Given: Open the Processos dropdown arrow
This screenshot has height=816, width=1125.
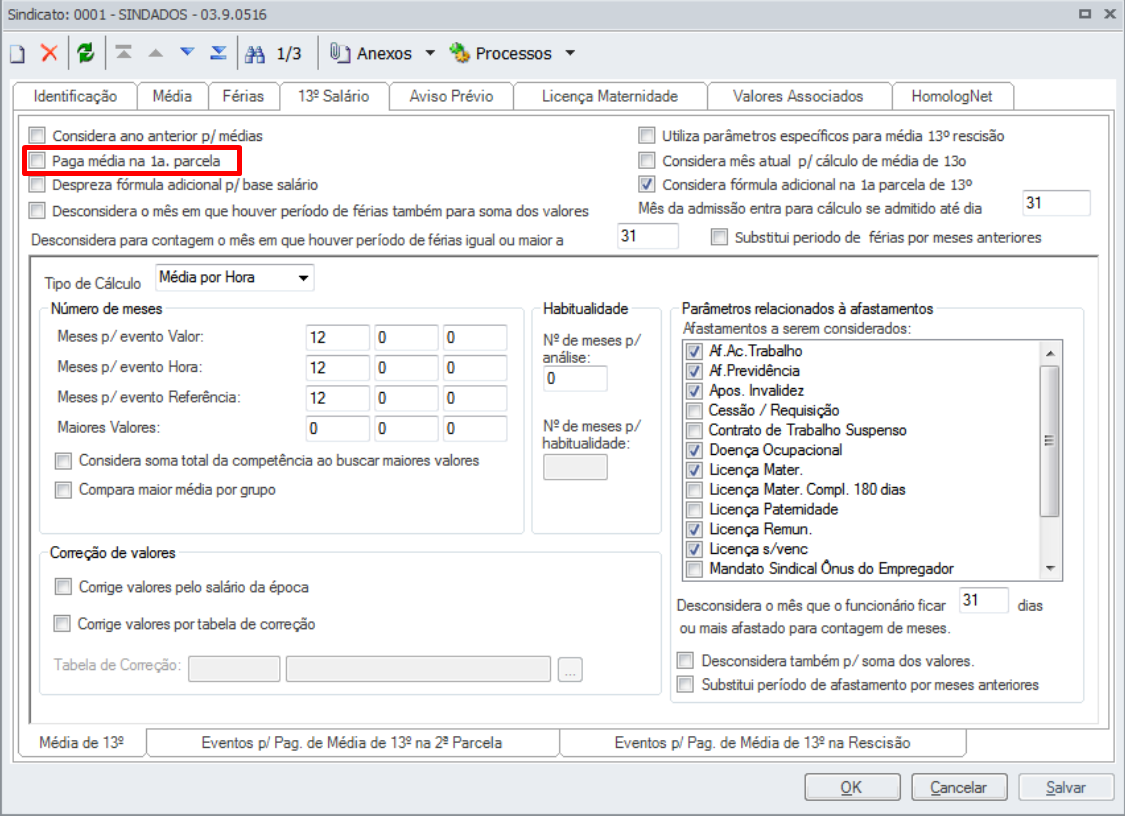Looking at the screenshot, I should (x=570, y=52).
